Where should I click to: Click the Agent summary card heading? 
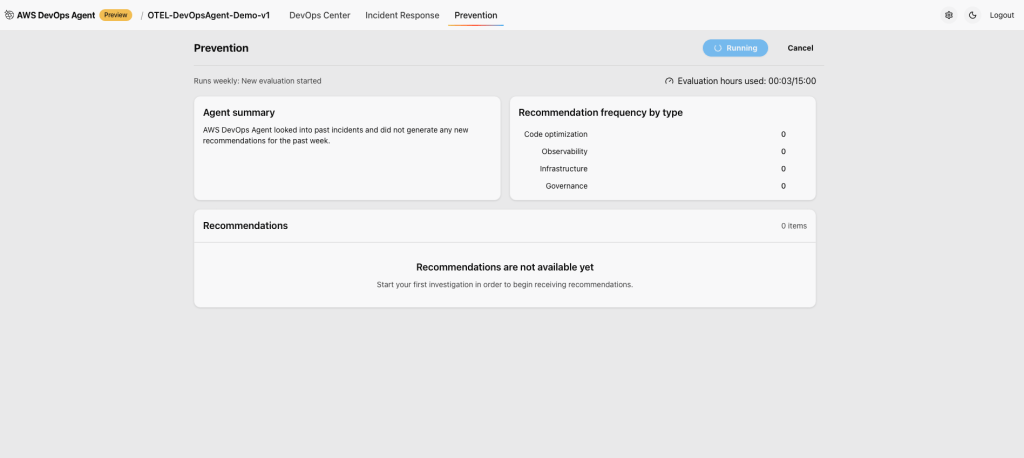[239, 113]
